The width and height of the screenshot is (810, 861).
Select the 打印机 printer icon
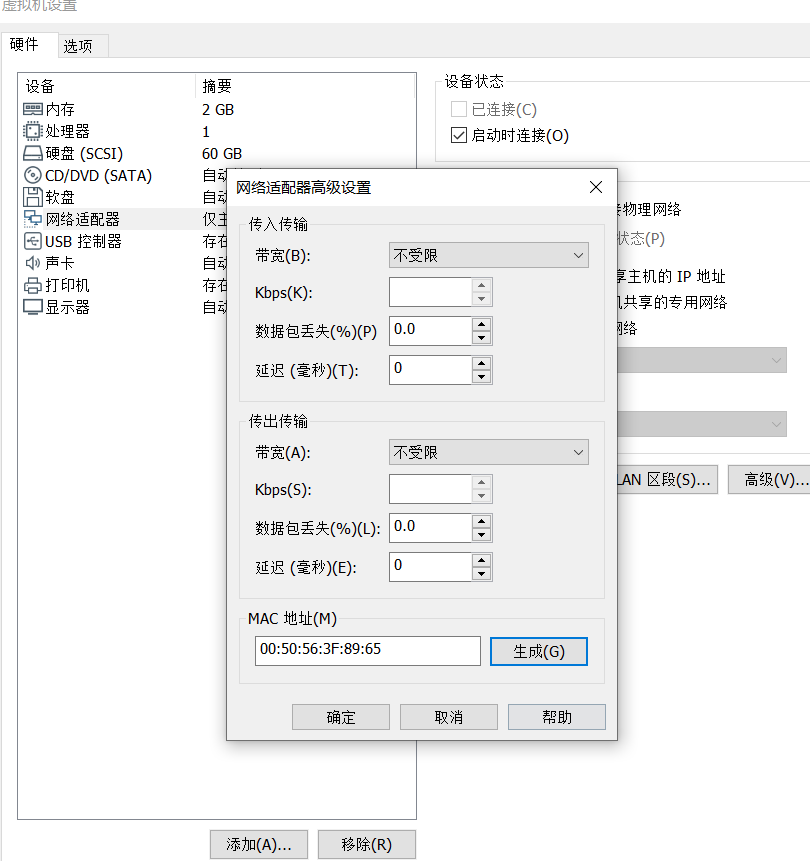coord(32,285)
